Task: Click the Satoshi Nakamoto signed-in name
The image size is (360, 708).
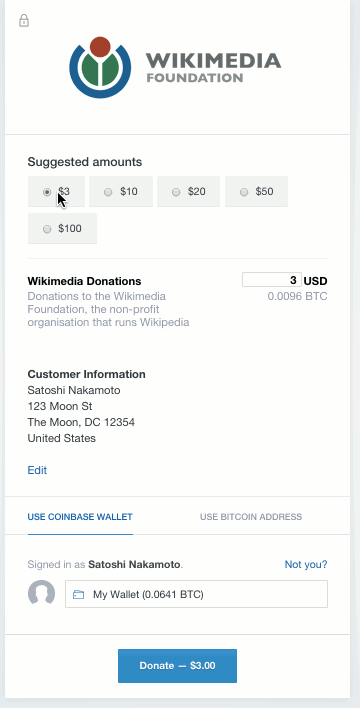Action: pyautogui.click(x=134, y=564)
